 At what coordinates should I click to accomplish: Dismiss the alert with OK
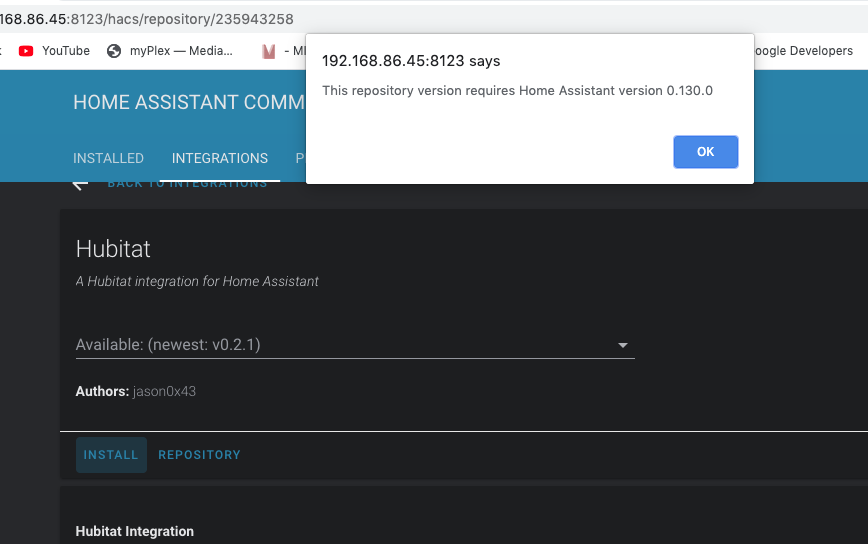pyautogui.click(x=705, y=152)
